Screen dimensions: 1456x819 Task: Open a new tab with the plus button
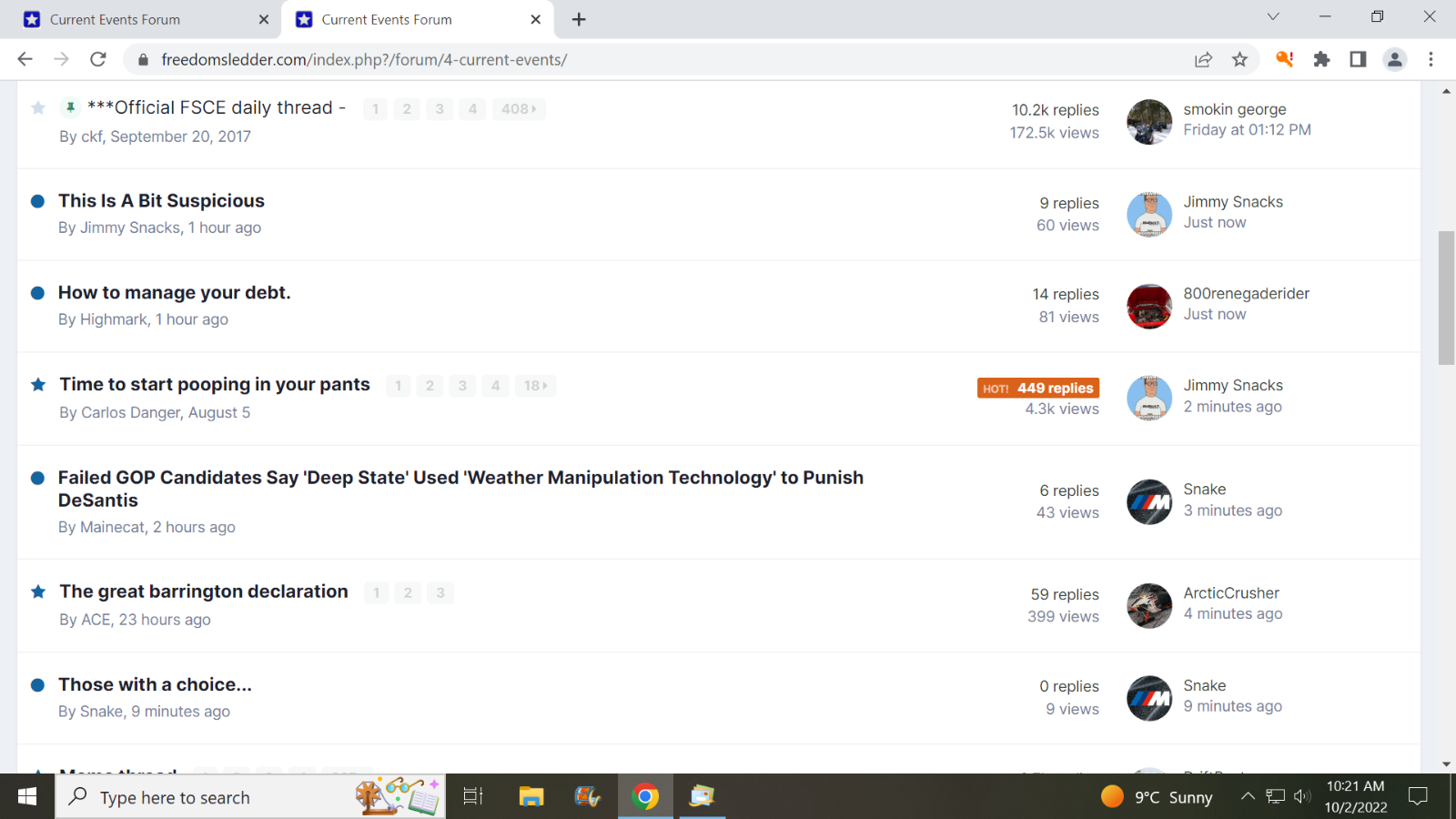[579, 19]
